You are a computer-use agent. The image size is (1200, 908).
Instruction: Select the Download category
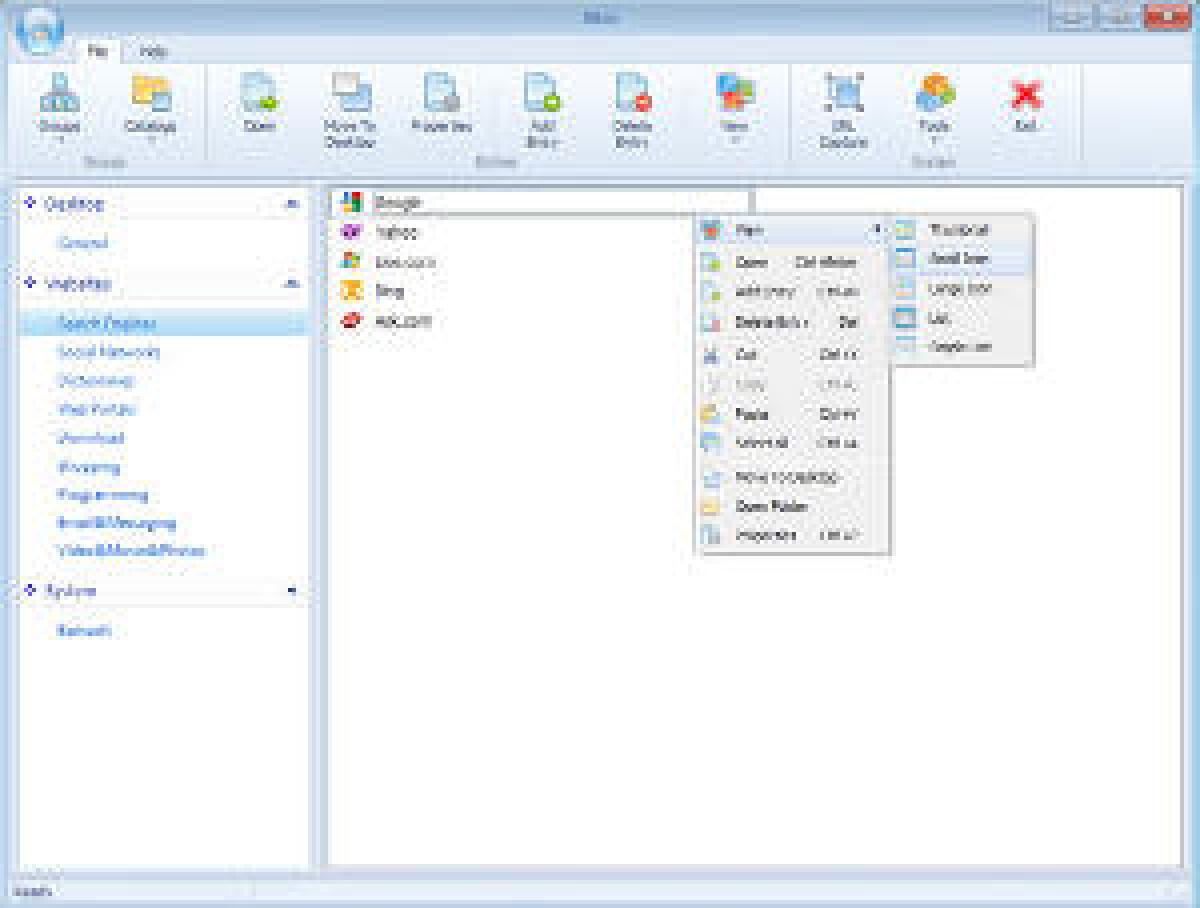[90, 438]
